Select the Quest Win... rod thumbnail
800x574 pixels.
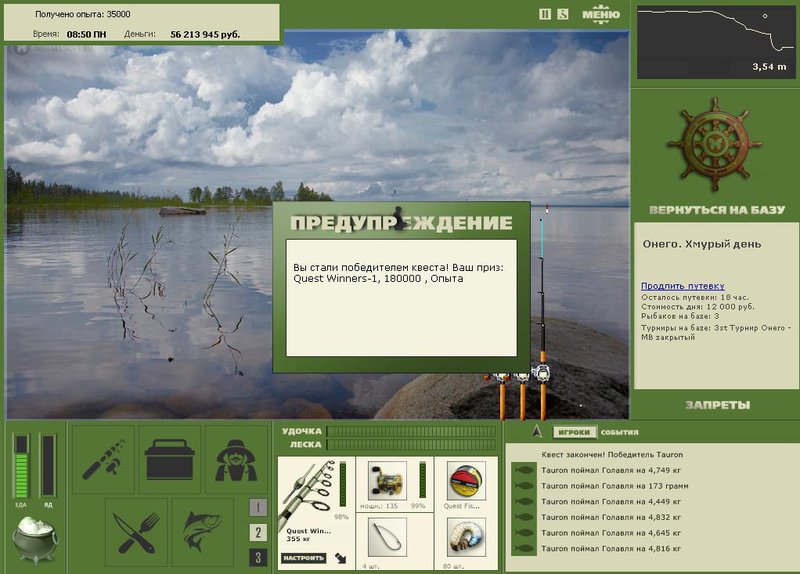pos(309,493)
